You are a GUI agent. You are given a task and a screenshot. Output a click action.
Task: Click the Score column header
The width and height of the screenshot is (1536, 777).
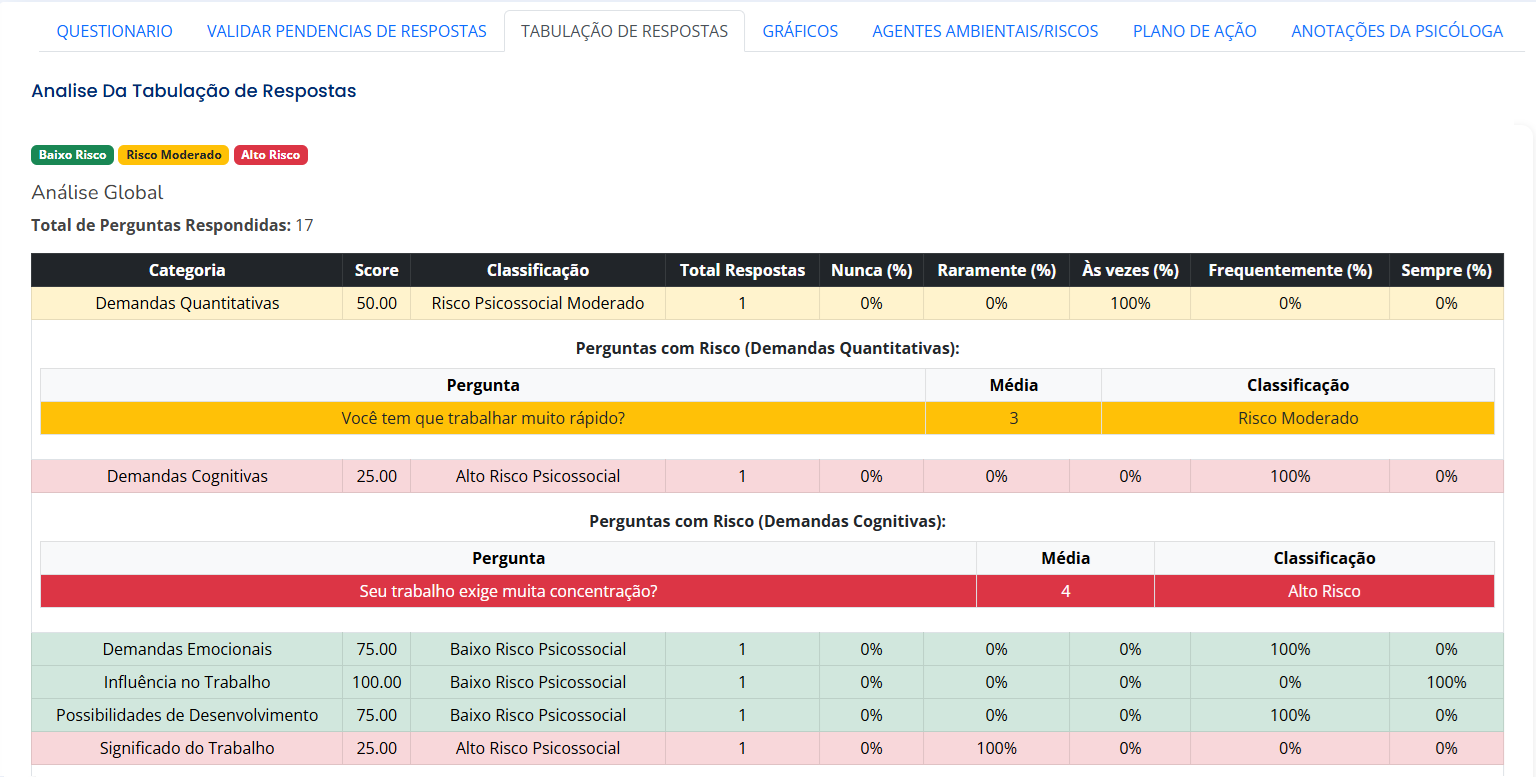[376, 270]
